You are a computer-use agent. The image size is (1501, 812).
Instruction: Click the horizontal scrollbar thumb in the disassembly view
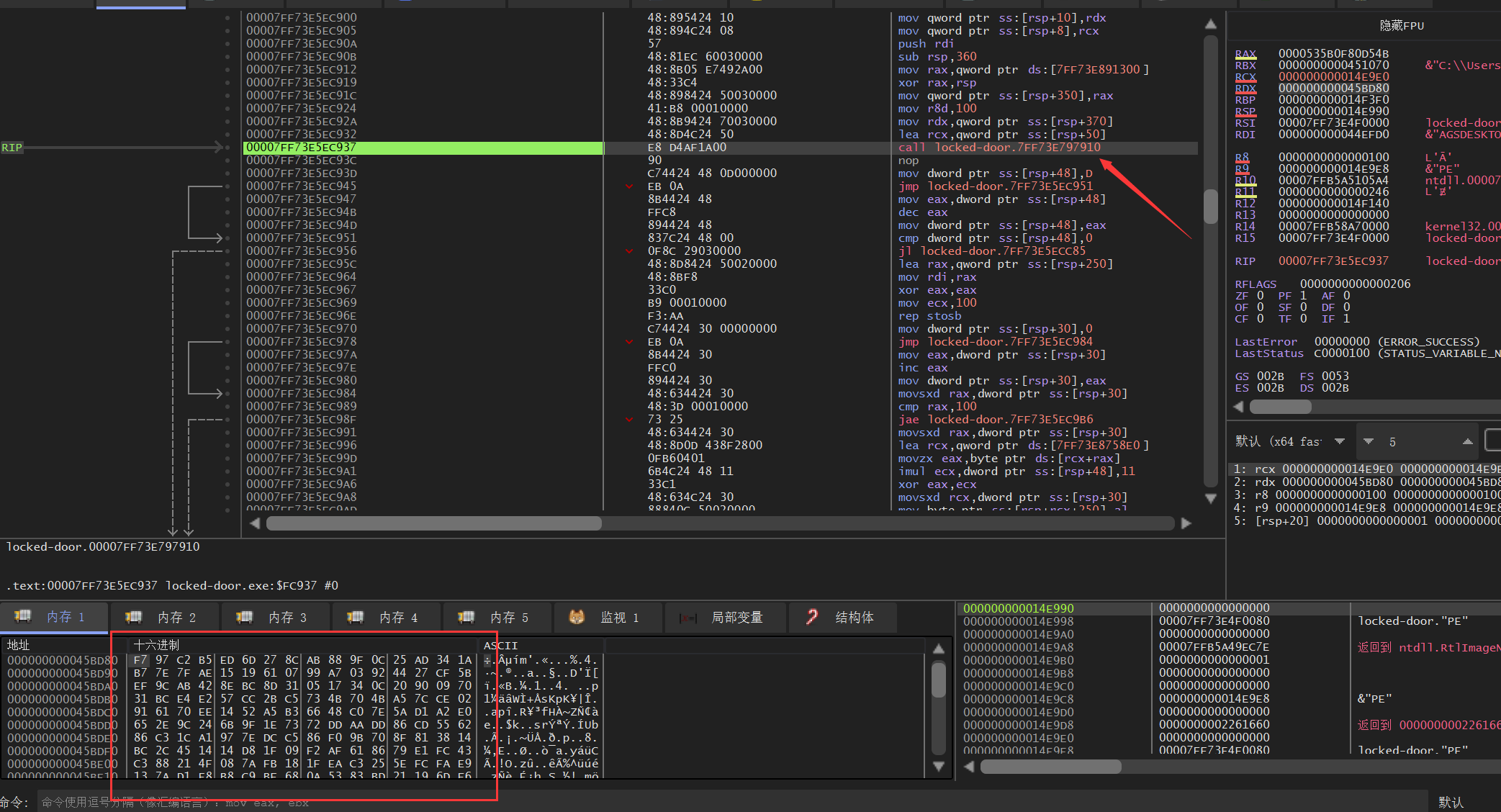[434, 523]
